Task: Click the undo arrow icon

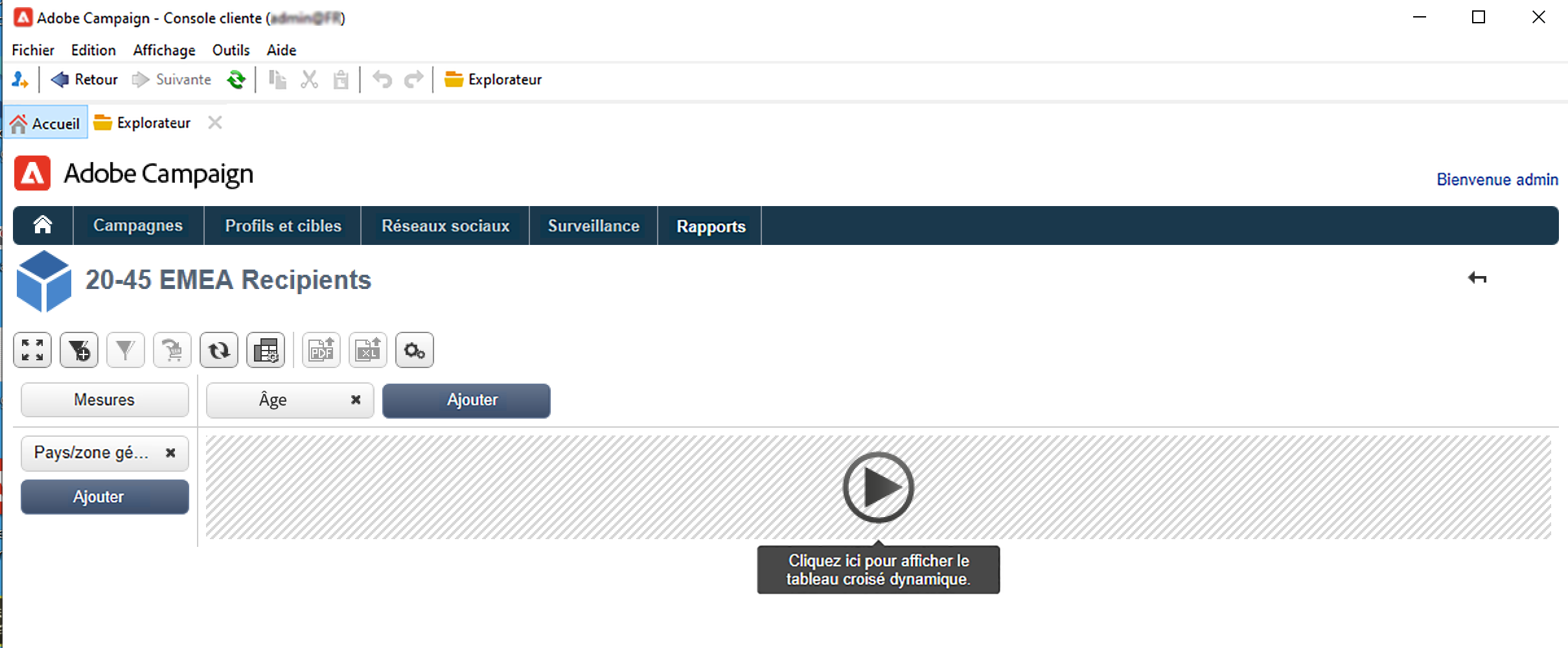Action: pos(382,80)
